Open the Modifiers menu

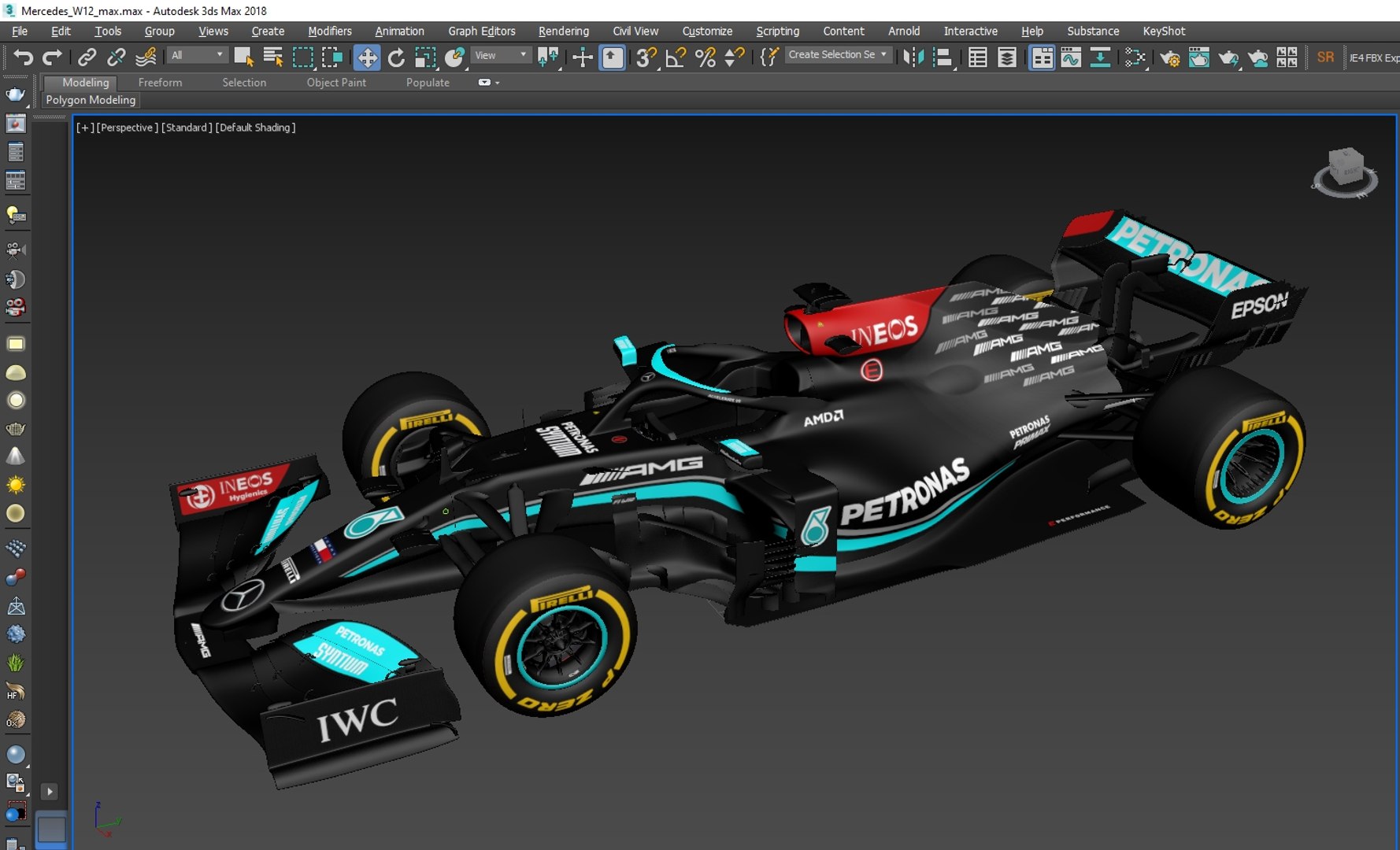point(329,31)
